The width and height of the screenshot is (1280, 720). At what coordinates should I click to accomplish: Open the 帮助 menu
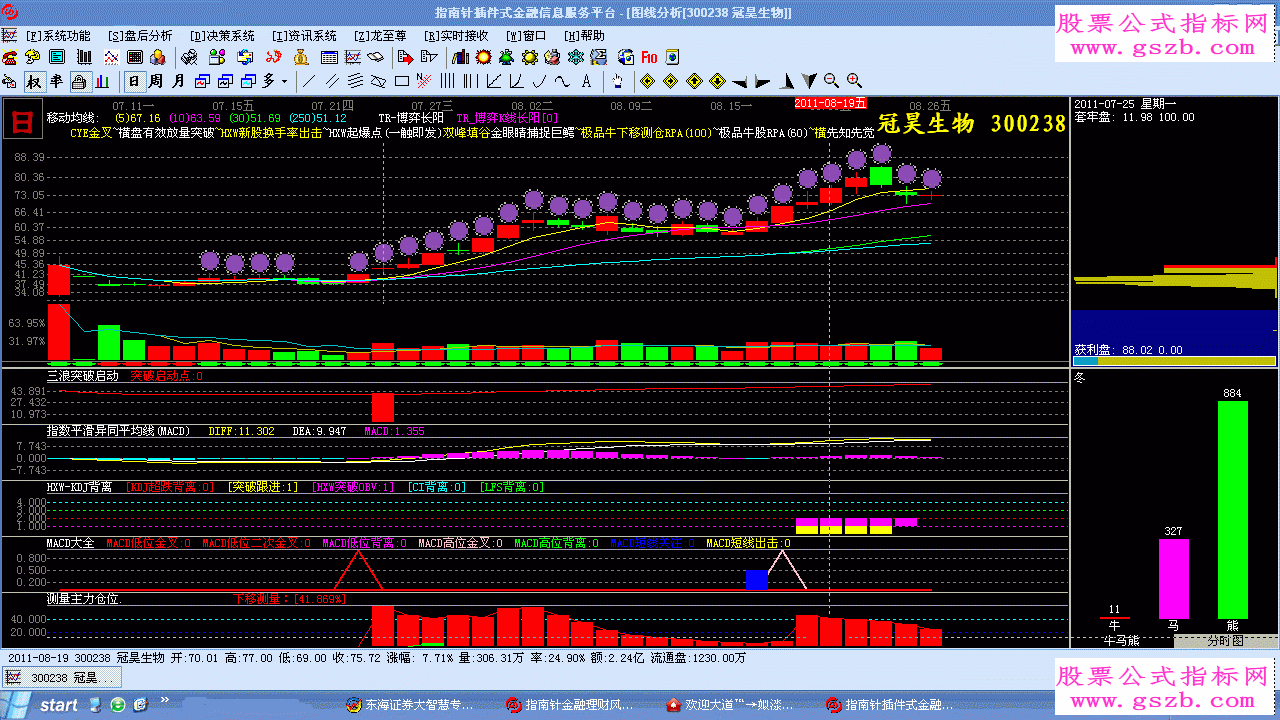(x=584, y=35)
